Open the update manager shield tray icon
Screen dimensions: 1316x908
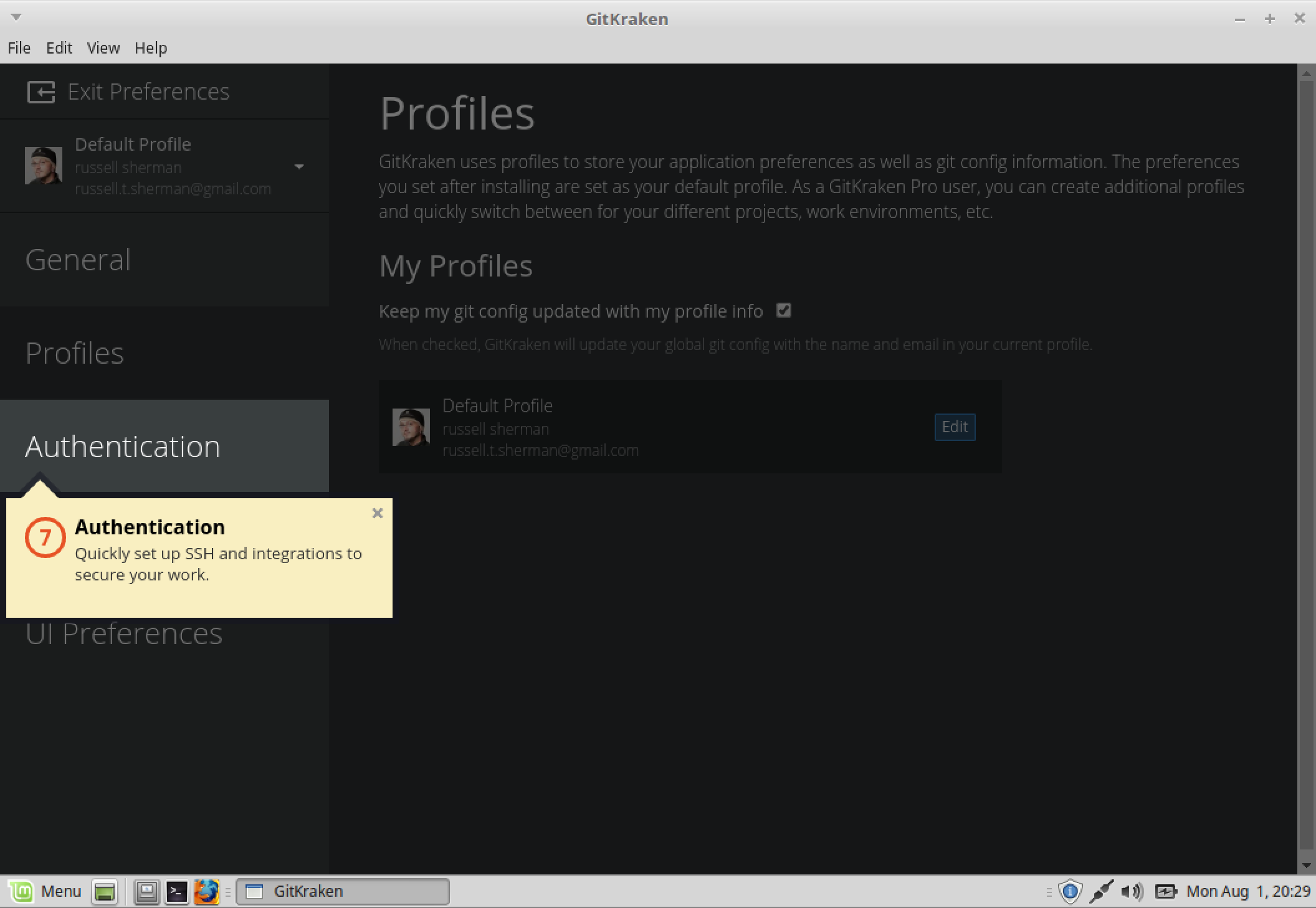point(1070,892)
